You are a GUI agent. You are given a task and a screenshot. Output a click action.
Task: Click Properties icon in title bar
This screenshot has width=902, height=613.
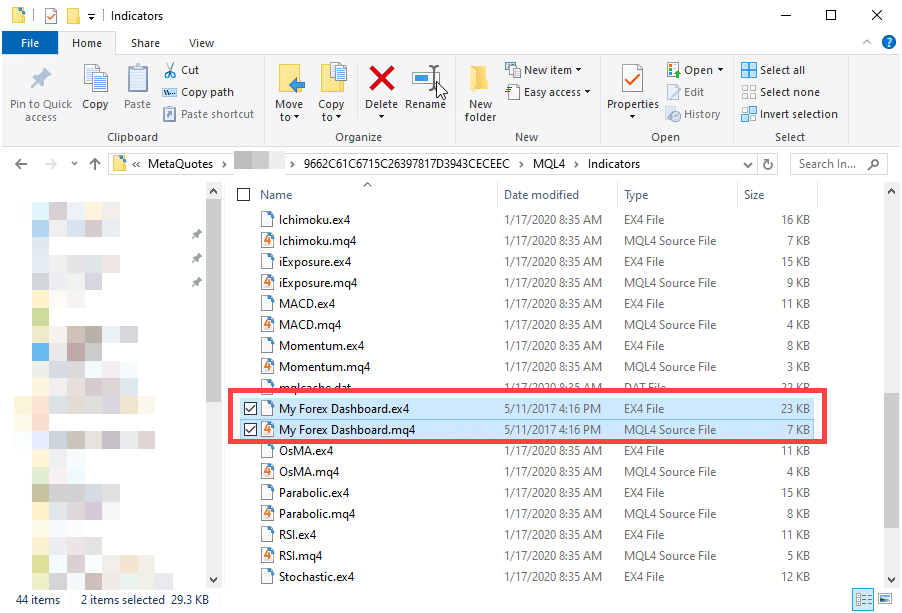point(51,16)
